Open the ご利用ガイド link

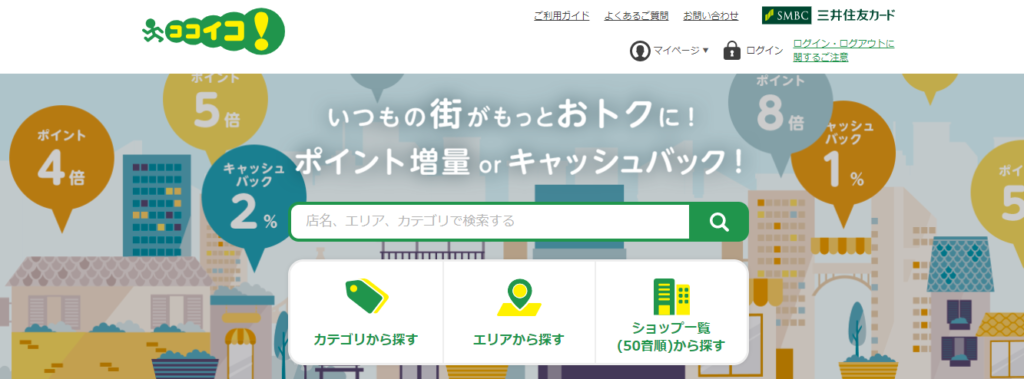click(x=562, y=16)
